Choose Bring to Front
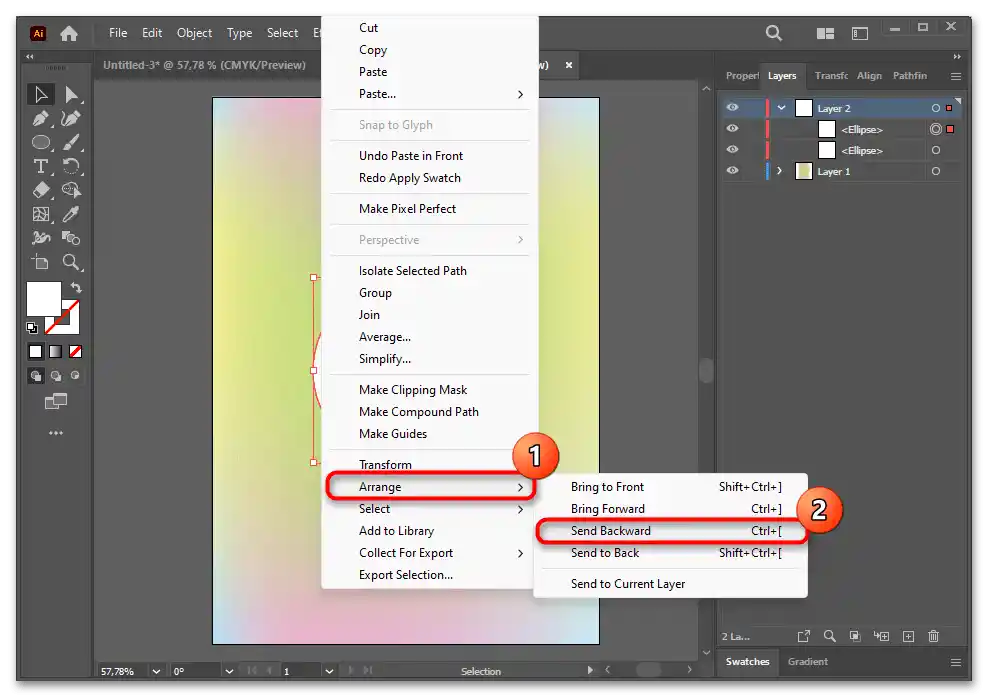 [672, 487]
